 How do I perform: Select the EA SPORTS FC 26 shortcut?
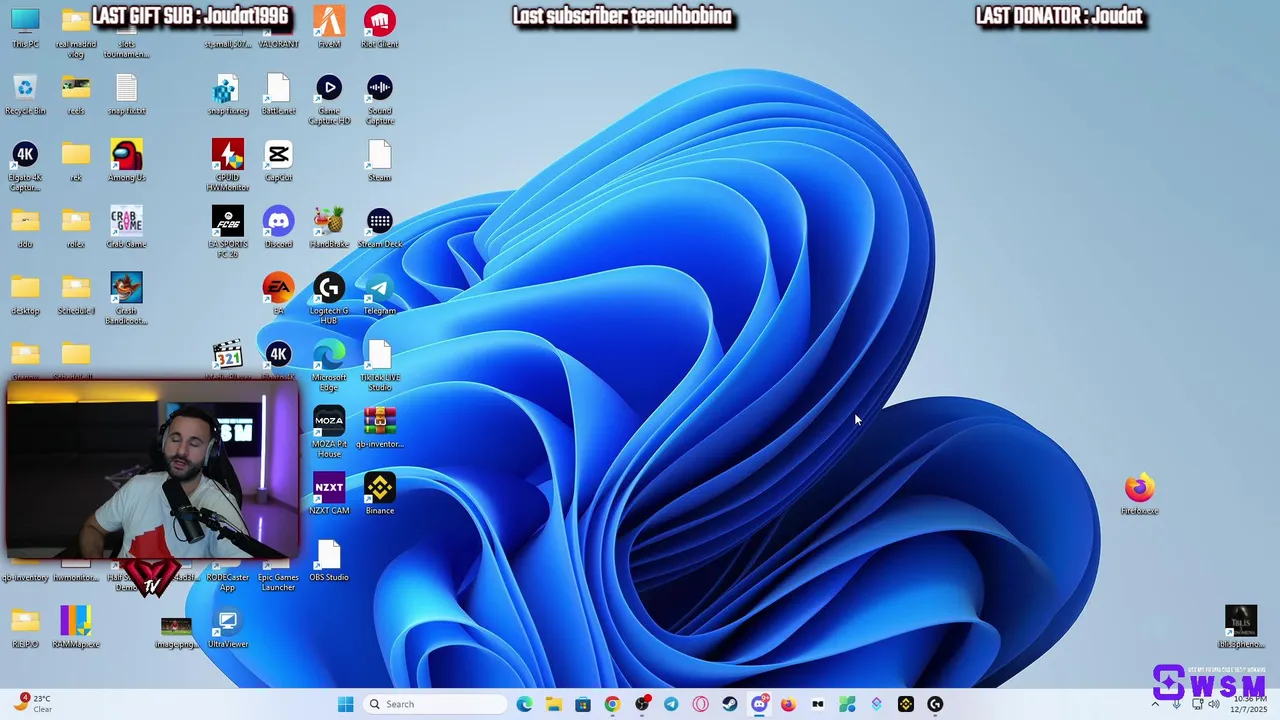coord(227,232)
